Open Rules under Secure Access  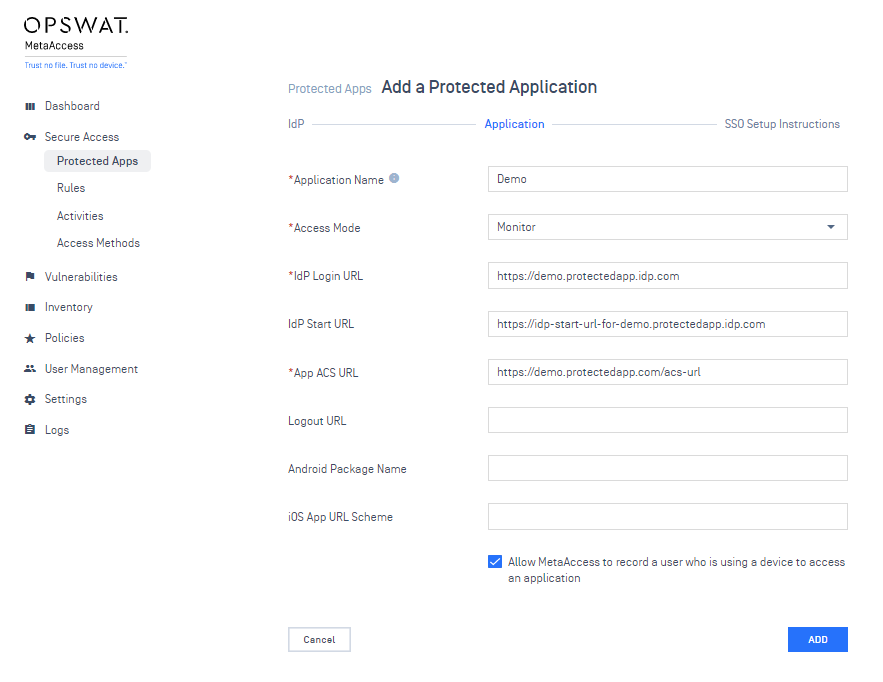click(71, 188)
